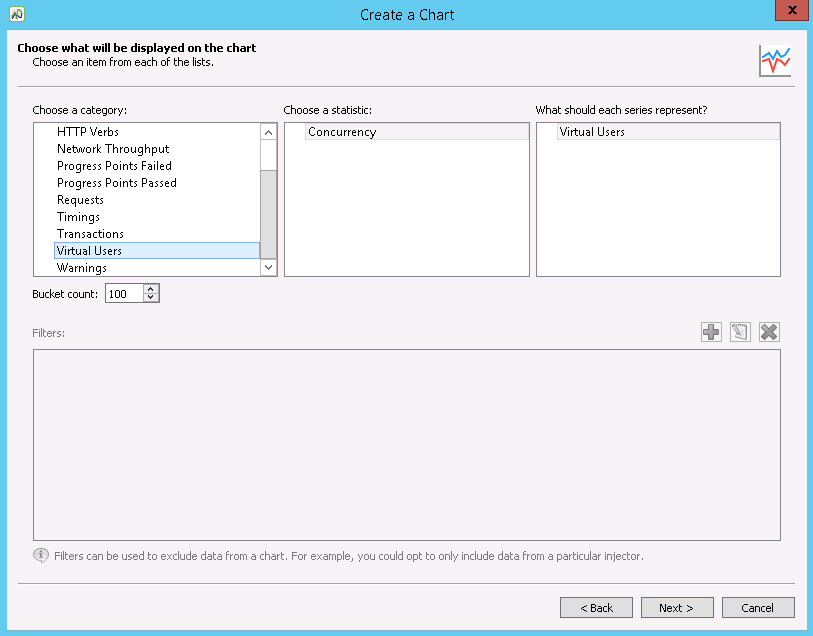The width and height of the screenshot is (813, 636).
Task: Select the Concurrency statistic
Action: (342, 132)
